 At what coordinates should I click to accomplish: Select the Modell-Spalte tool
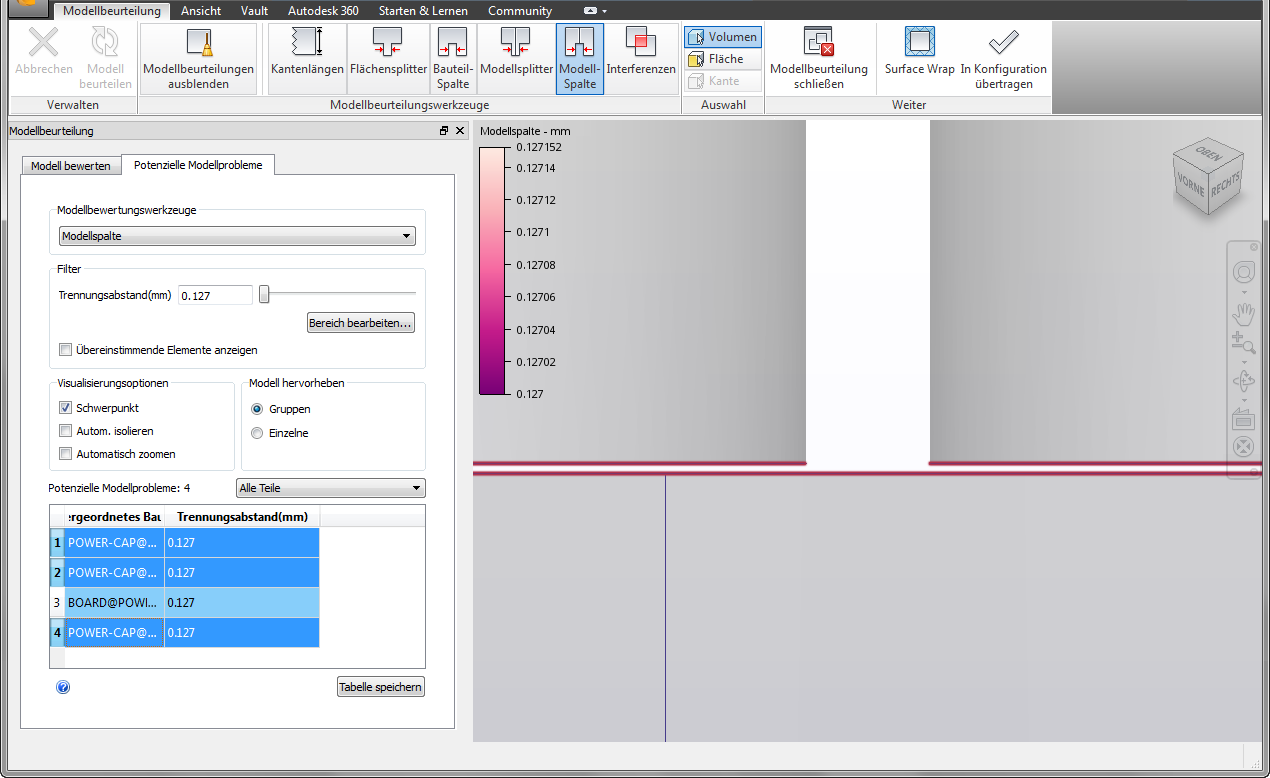580,58
